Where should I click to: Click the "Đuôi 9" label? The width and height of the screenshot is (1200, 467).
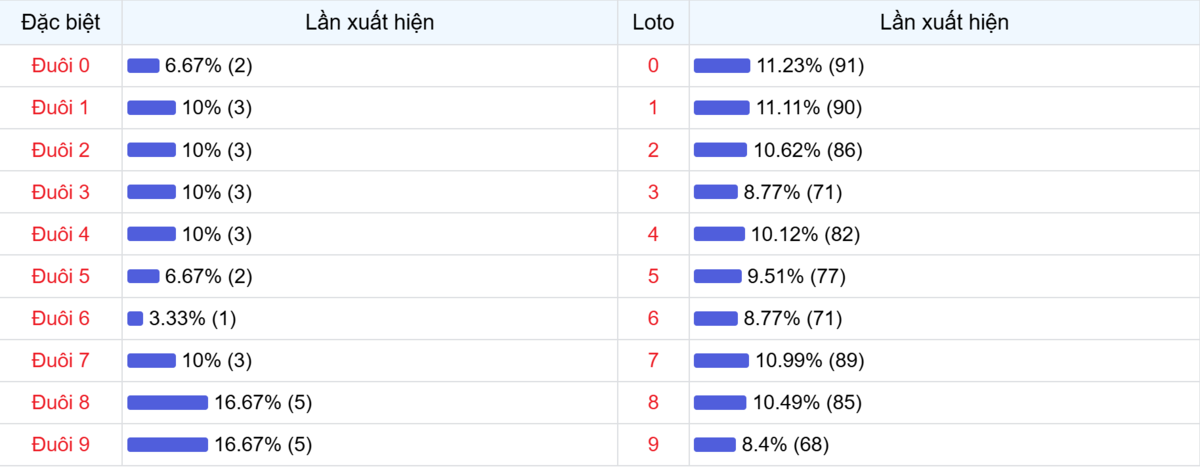coord(61,444)
